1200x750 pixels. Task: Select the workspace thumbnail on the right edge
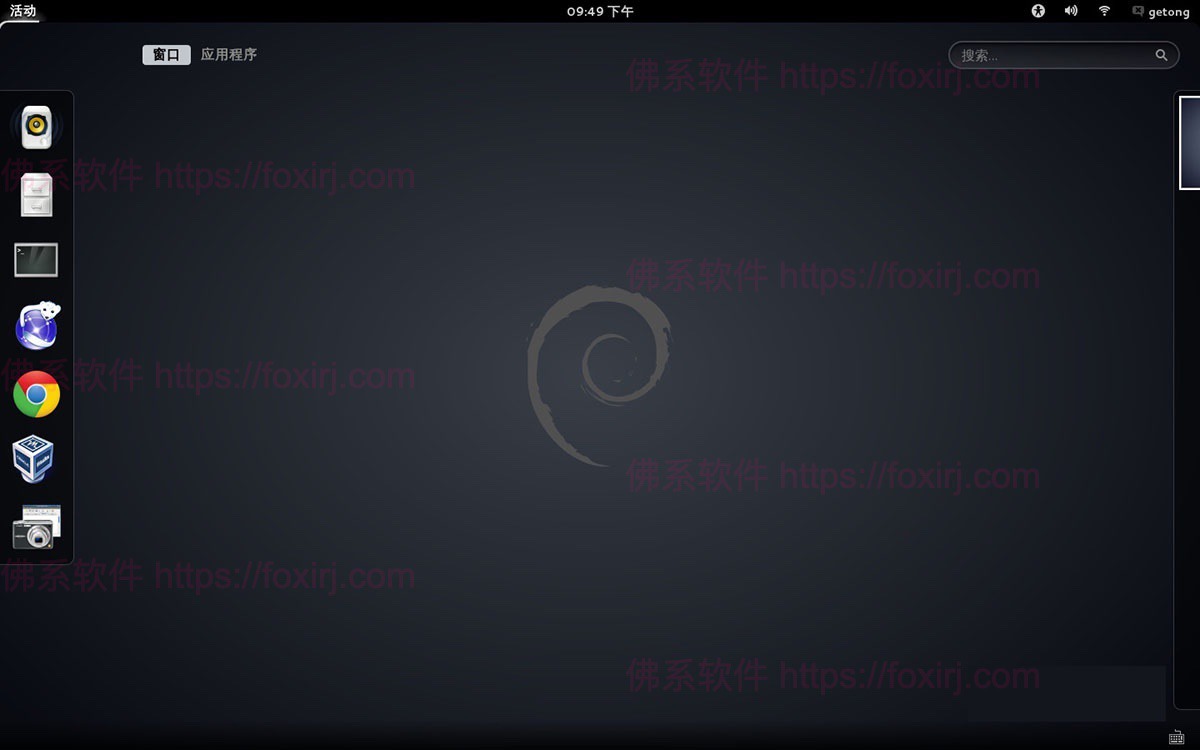[1190, 142]
